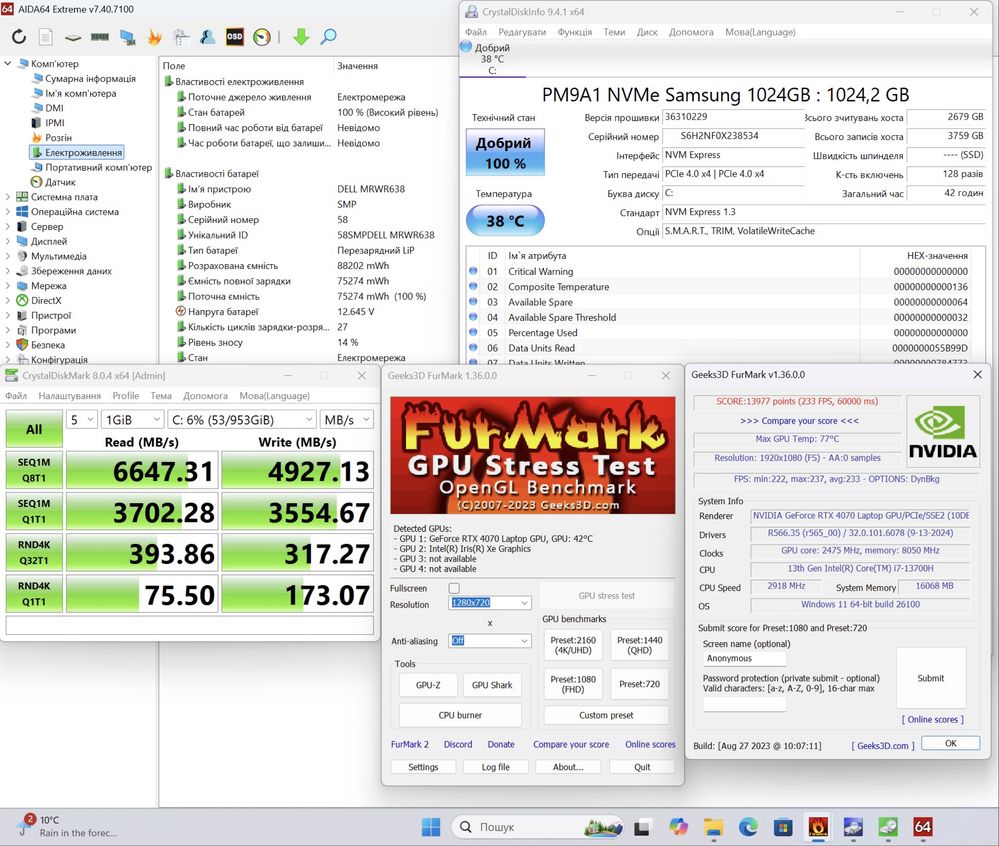Open the OSD panel icon in AIDA64
Image resolution: width=999 pixels, height=846 pixels.
coord(235,37)
